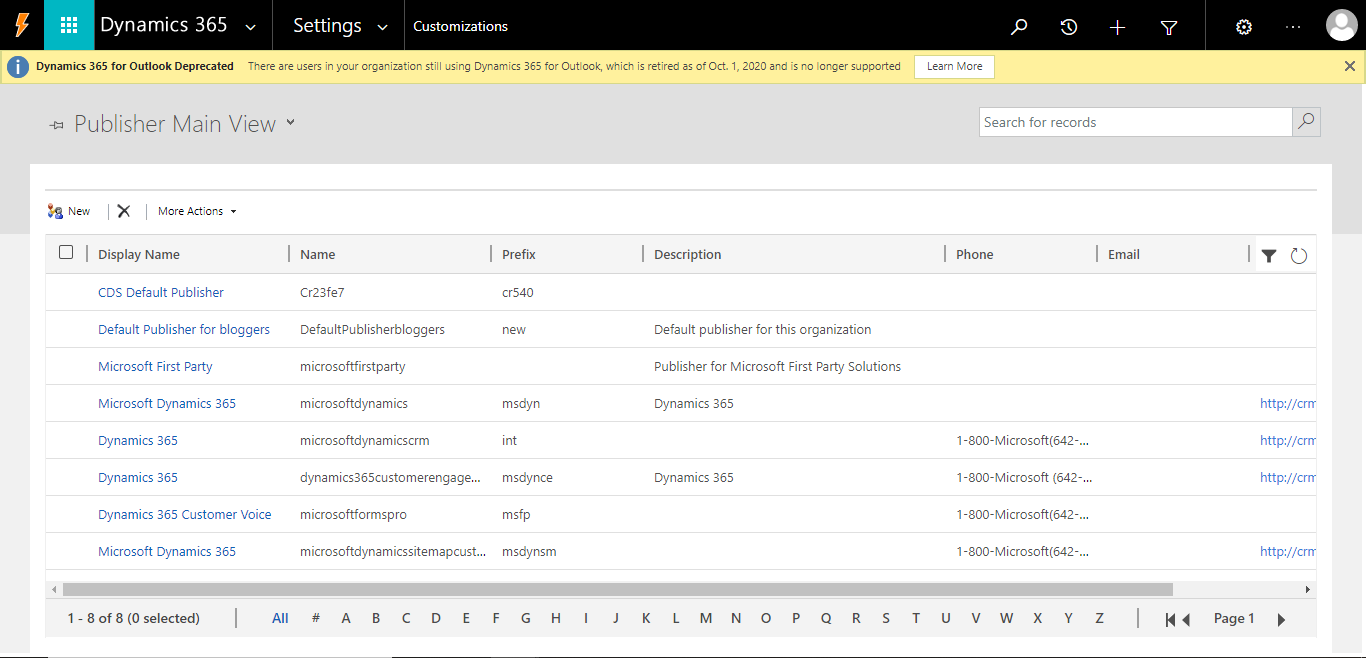The height and width of the screenshot is (658, 1366).
Task: Click the microsoftformspro name cell
Action: point(353,514)
